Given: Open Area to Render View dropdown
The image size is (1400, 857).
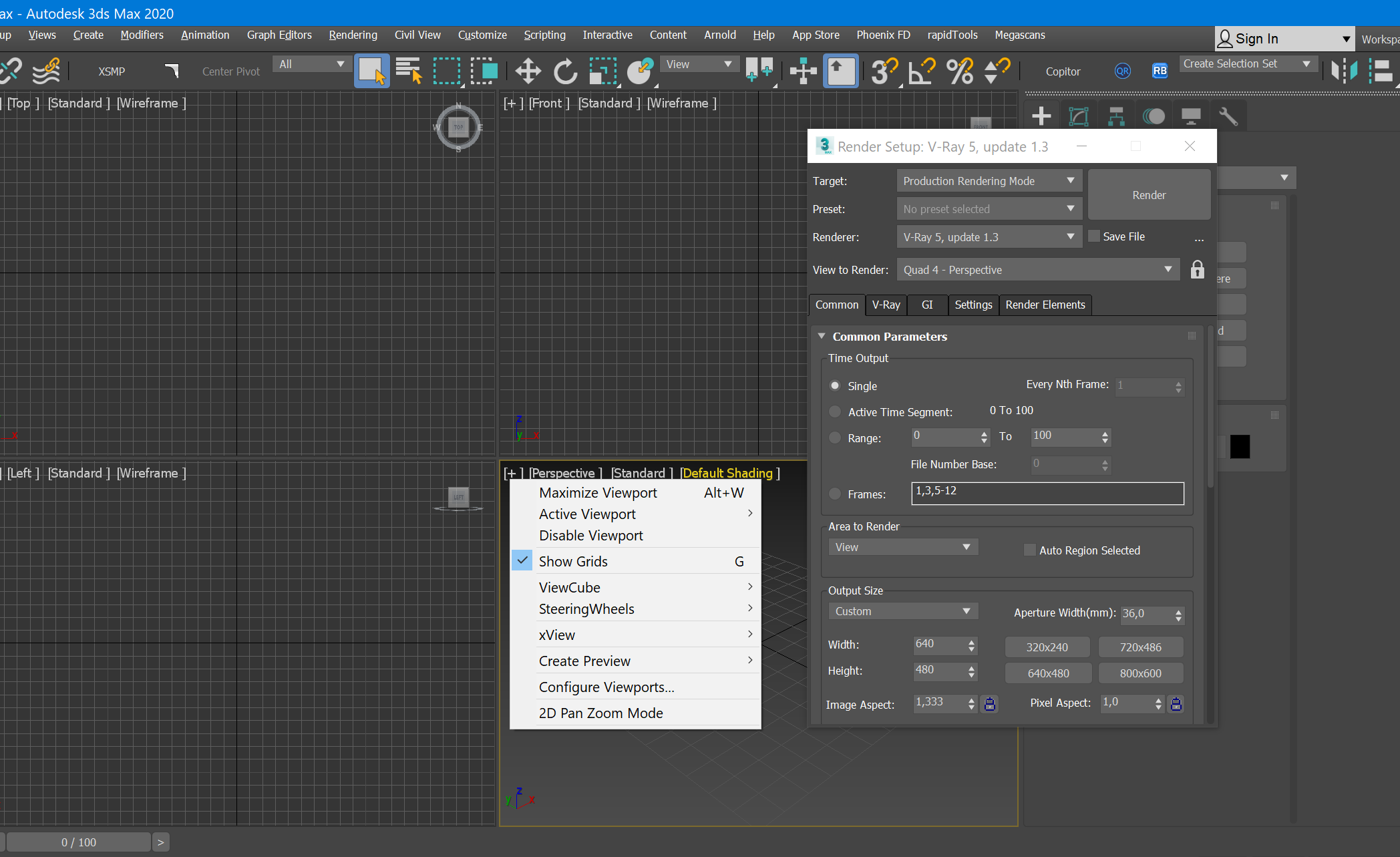Looking at the screenshot, I should [904, 547].
